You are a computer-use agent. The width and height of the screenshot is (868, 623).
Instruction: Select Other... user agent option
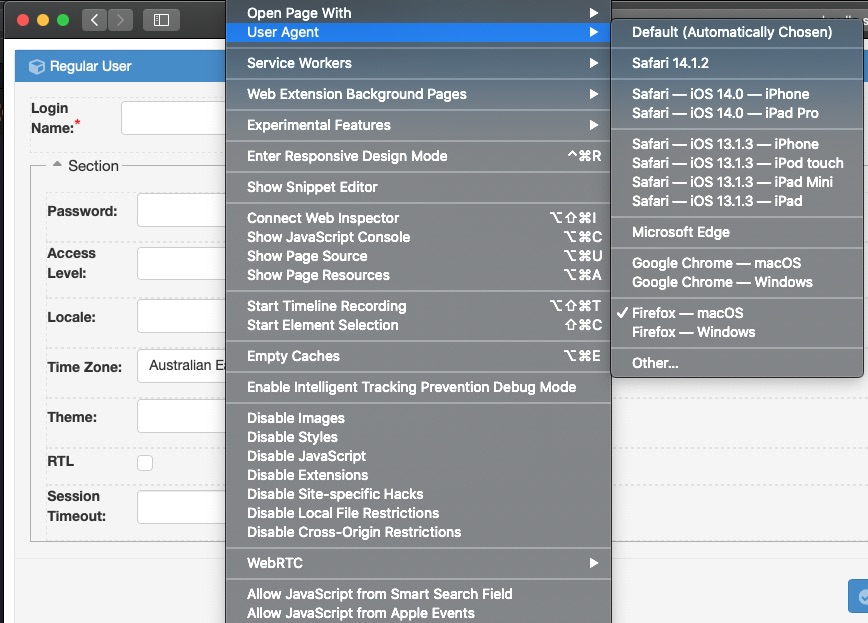(737, 363)
